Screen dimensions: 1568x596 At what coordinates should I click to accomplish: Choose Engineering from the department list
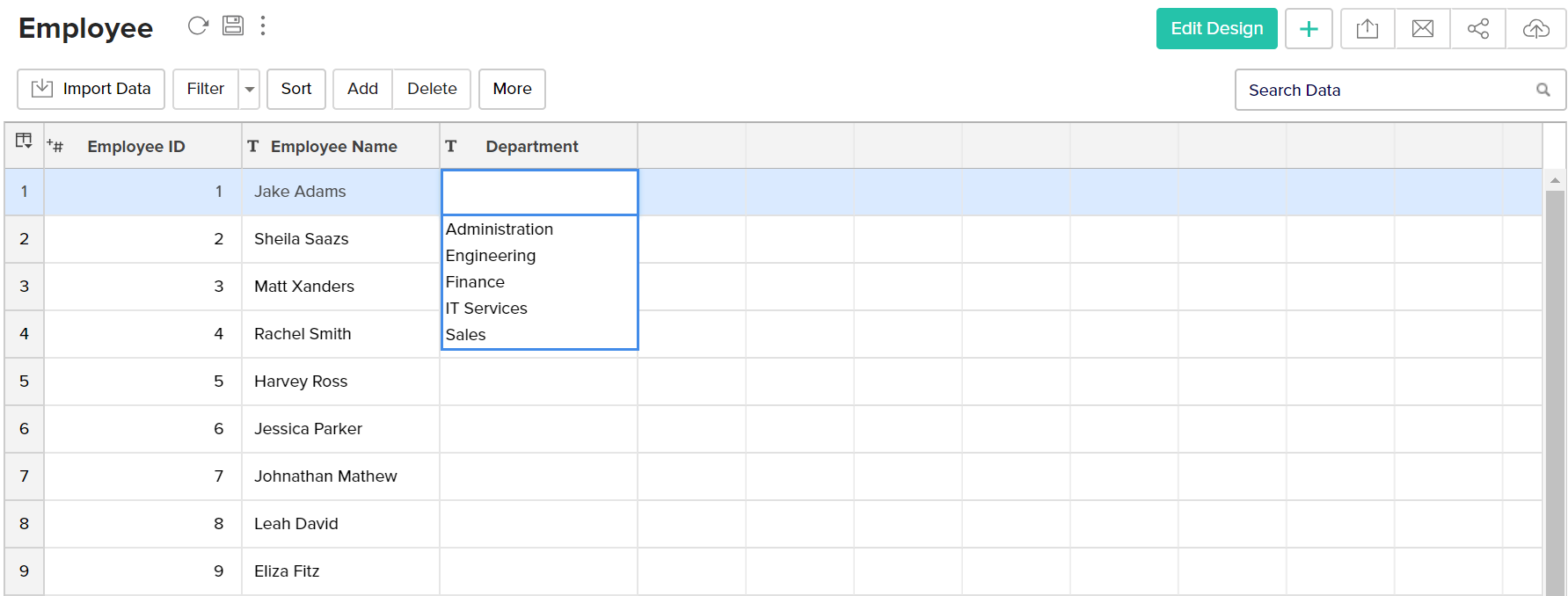pyautogui.click(x=491, y=256)
